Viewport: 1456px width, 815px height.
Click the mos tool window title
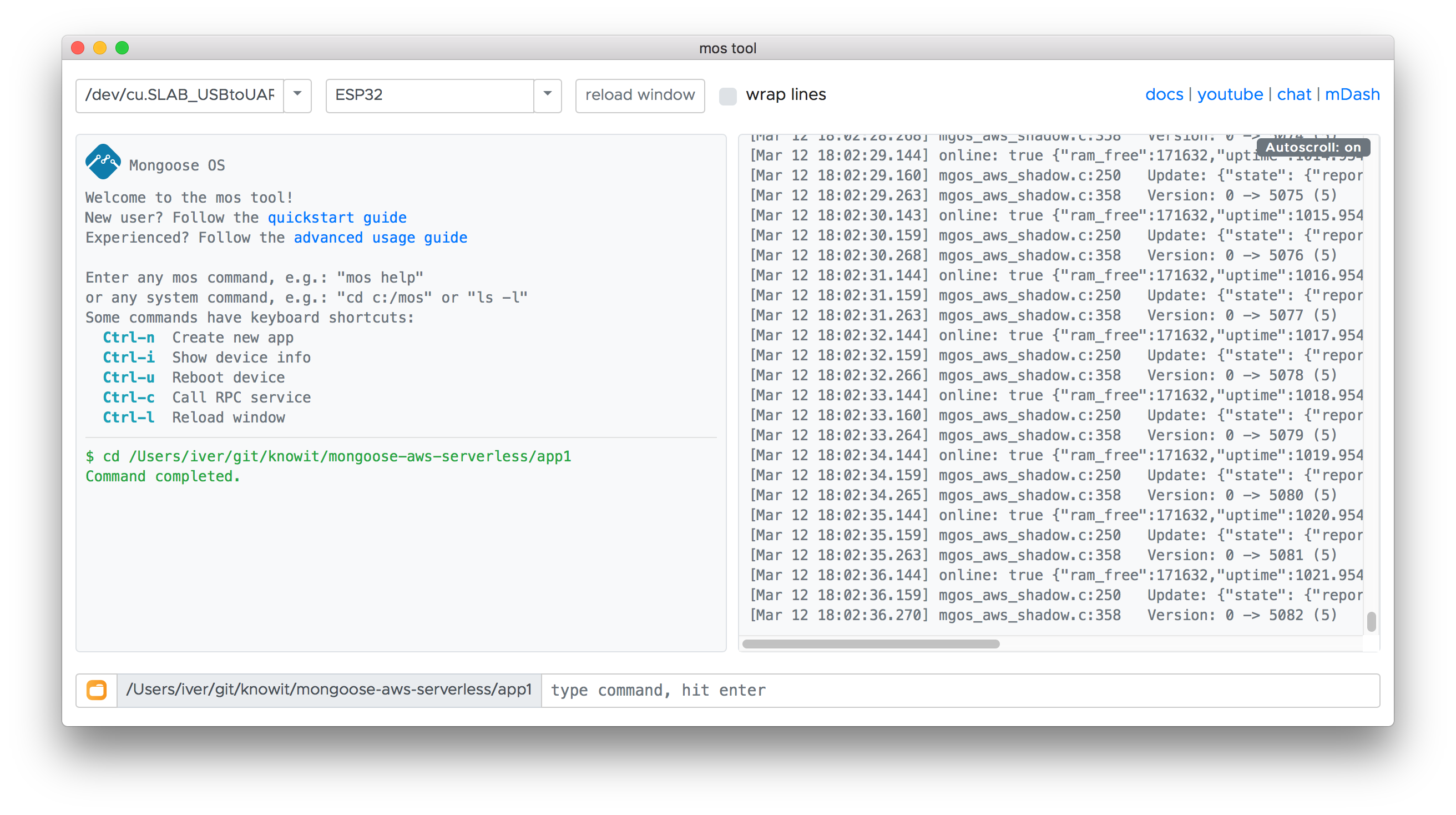coord(727,48)
